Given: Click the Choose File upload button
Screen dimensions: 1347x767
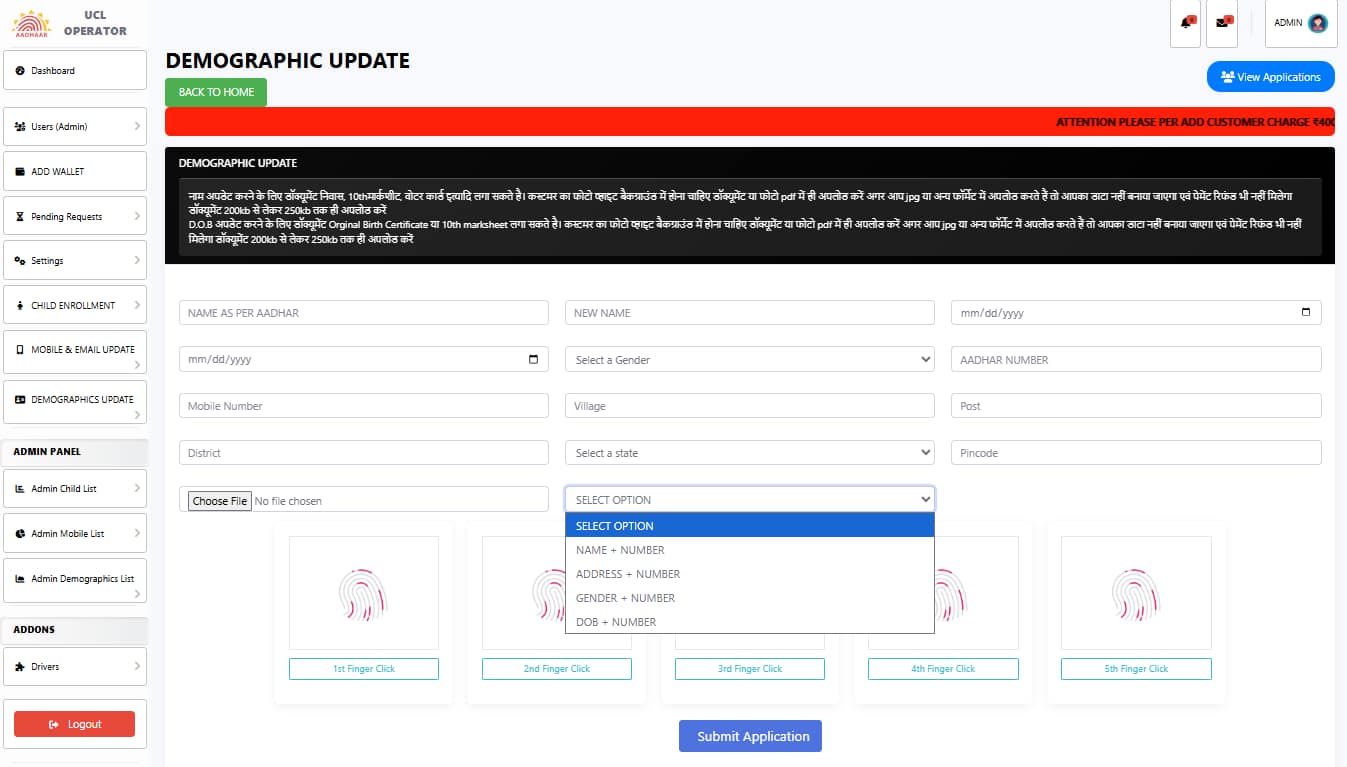Looking at the screenshot, I should (x=220, y=501).
